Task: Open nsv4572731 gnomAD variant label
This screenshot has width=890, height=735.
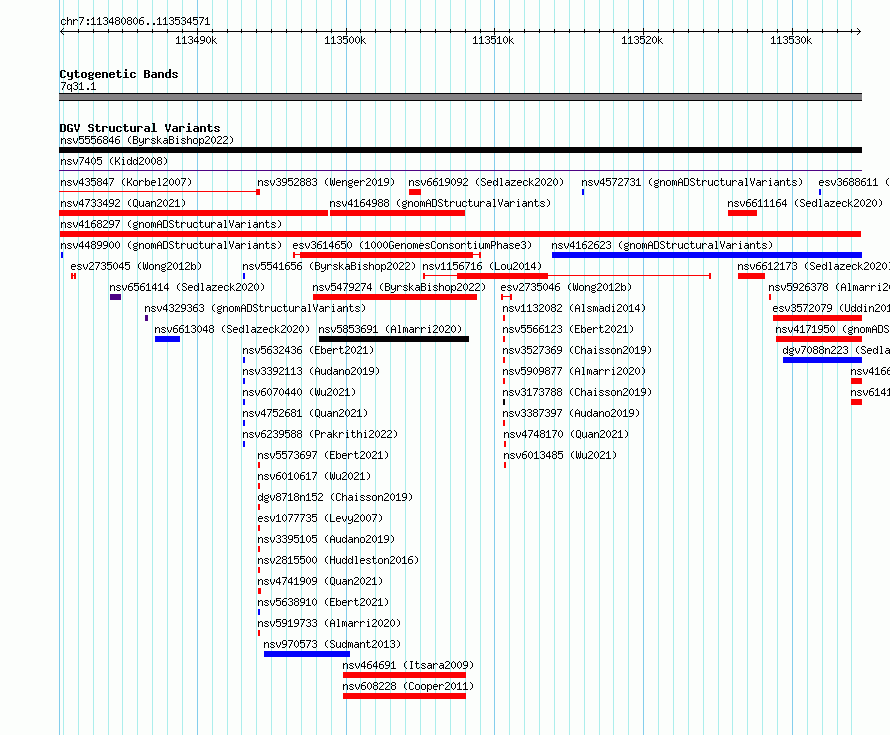Action: pyautogui.click(x=692, y=182)
